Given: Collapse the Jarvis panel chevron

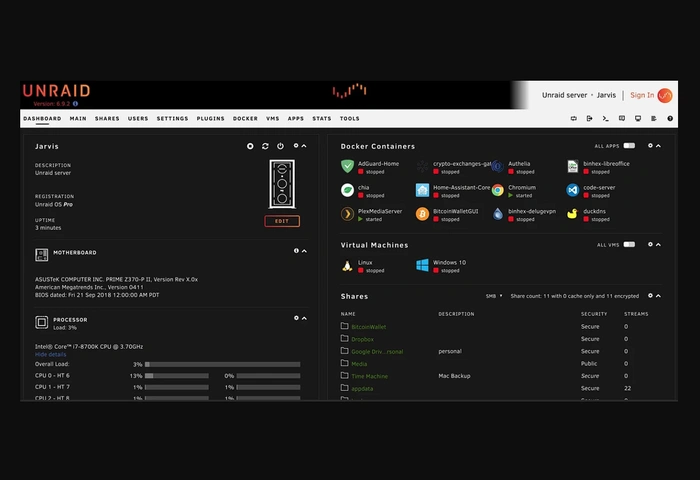Looking at the screenshot, I should coord(304,146).
